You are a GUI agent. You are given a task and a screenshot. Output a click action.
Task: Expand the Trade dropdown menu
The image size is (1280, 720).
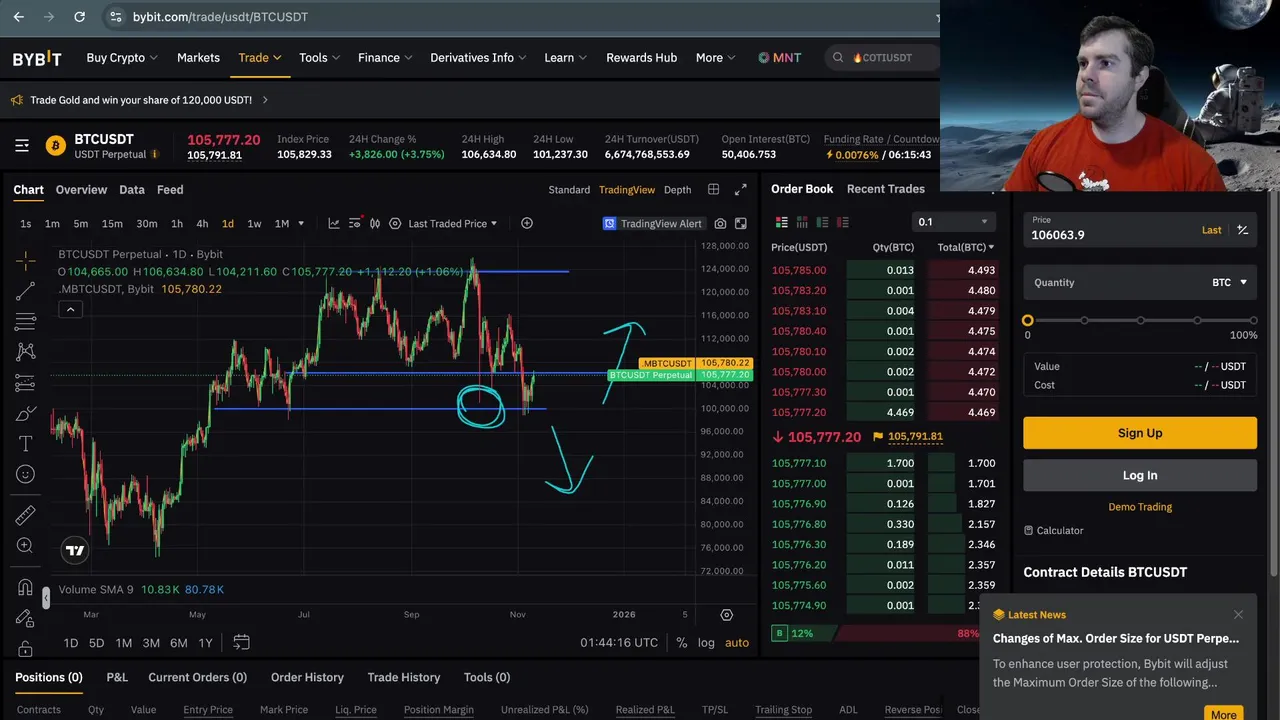click(260, 58)
